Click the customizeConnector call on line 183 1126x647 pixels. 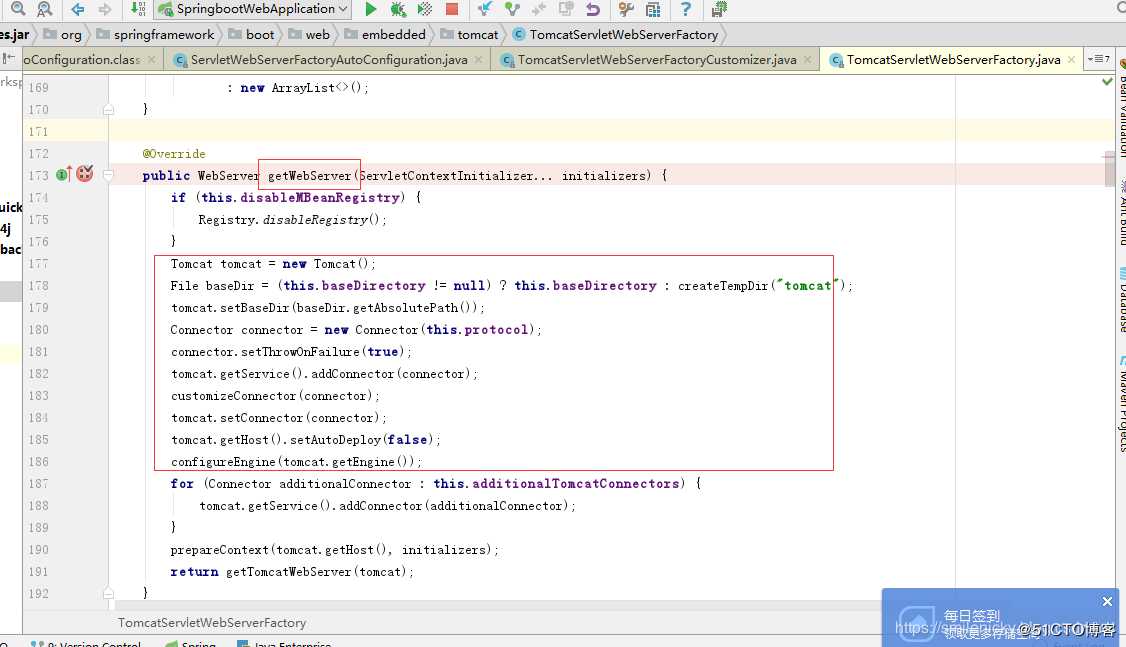233,396
